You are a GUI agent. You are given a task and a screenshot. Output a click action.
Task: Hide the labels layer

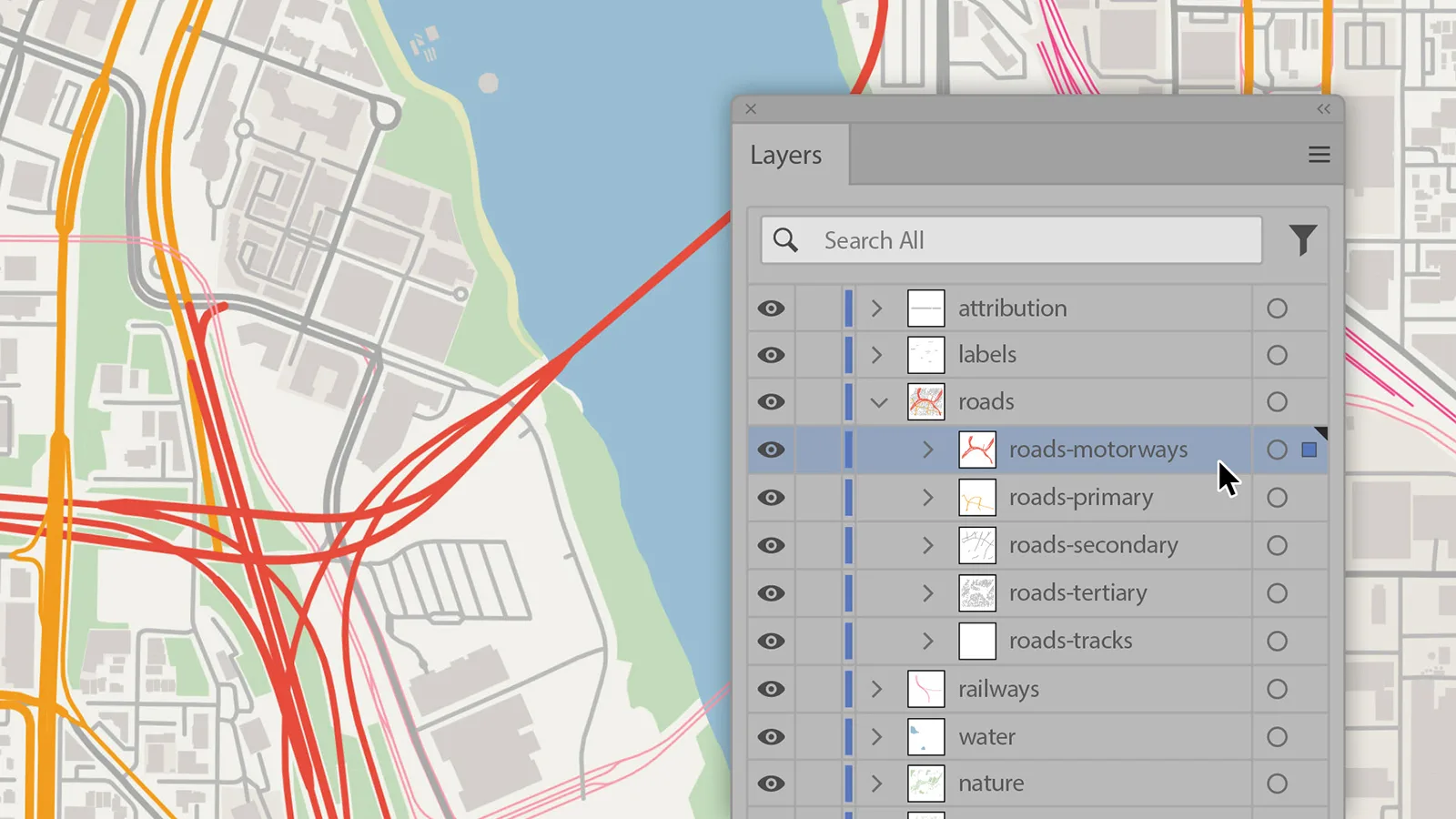click(771, 355)
